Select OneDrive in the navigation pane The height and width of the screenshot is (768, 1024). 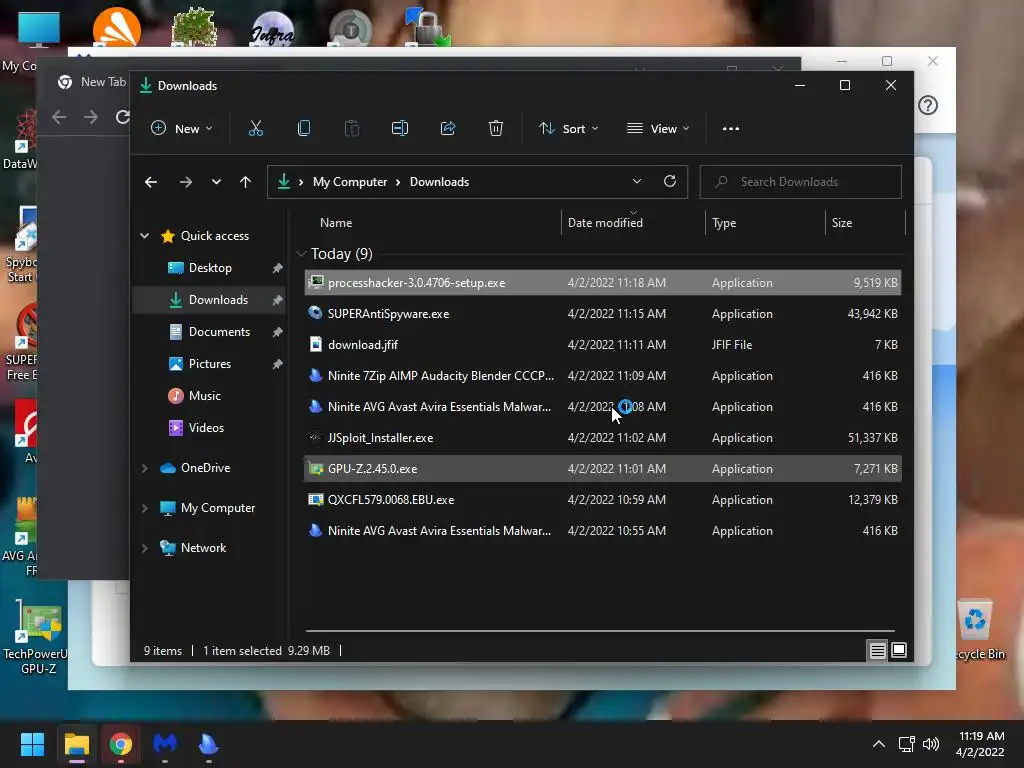pyautogui.click(x=205, y=468)
